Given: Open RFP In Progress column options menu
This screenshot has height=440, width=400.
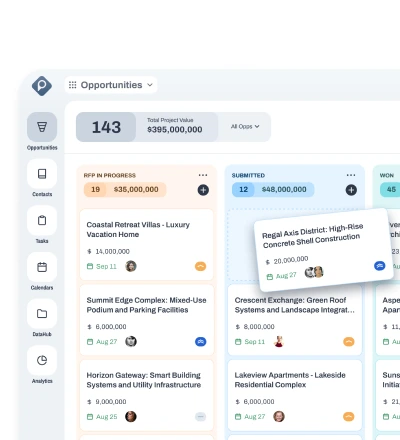Looking at the screenshot, I should [203, 175].
